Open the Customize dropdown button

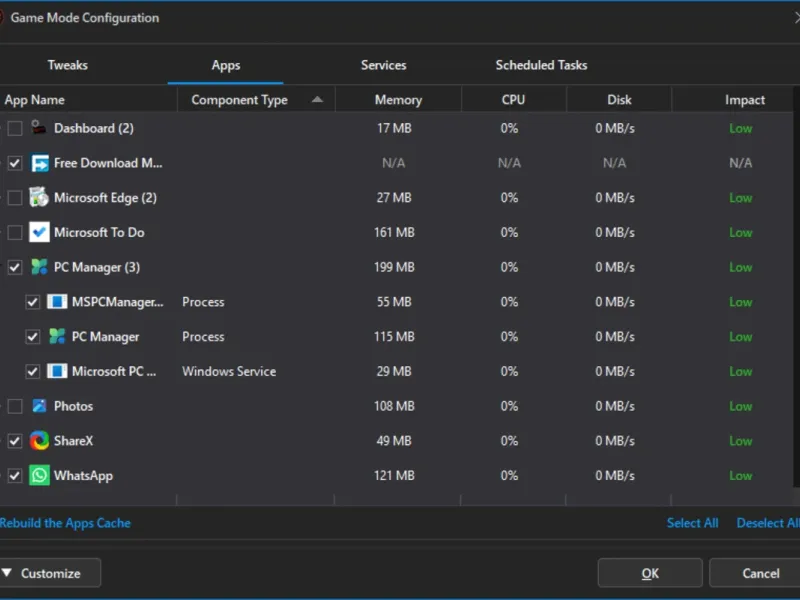(x=51, y=573)
